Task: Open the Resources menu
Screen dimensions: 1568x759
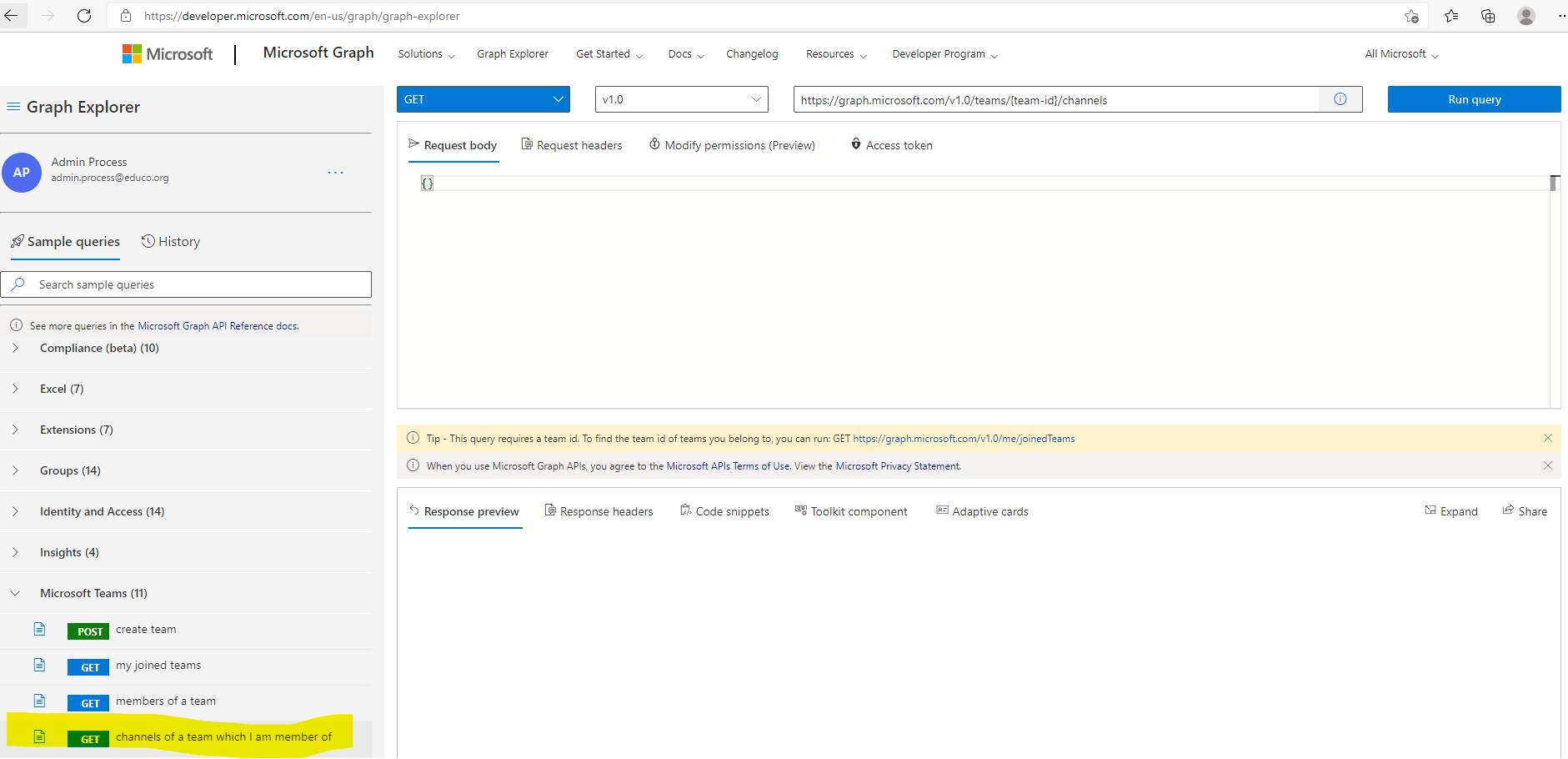Action: (836, 54)
